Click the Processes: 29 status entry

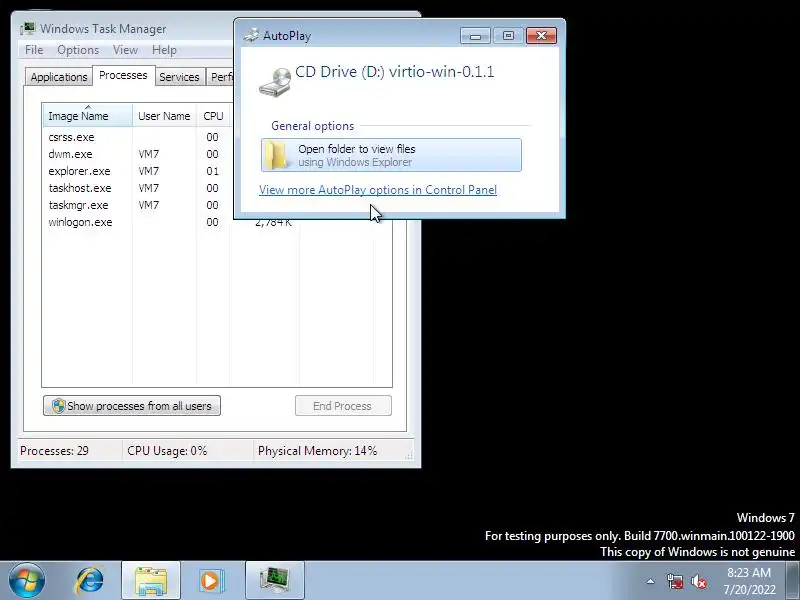click(x=70, y=451)
